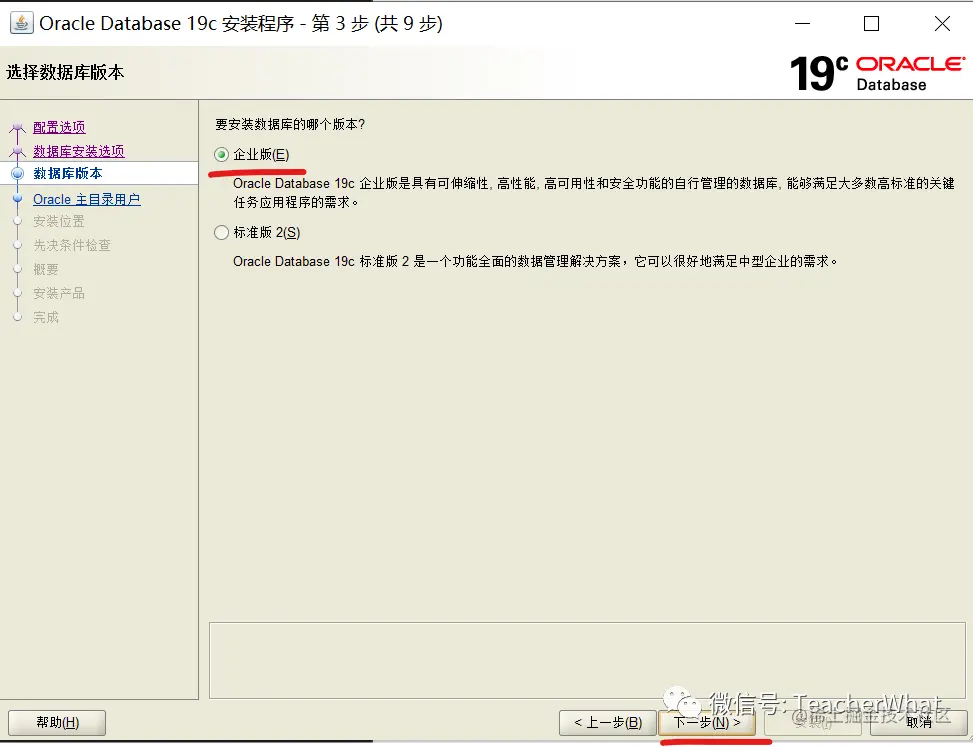Image resolution: width=973 pixels, height=747 pixels.
Task: Click the 标准版 2 description sentence
Action: tap(536, 261)
